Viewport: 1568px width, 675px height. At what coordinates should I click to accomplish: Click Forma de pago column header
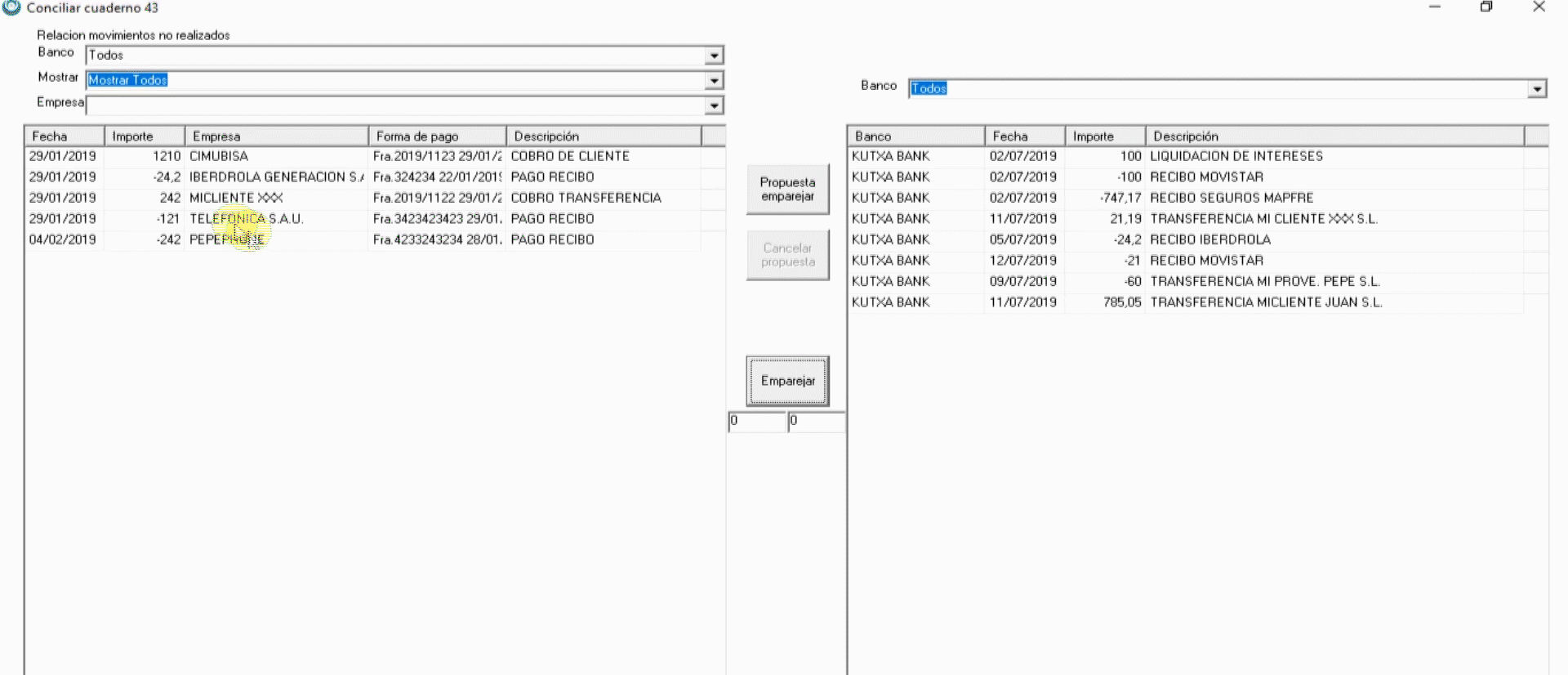pyautogui.click(x=437, y=136)
